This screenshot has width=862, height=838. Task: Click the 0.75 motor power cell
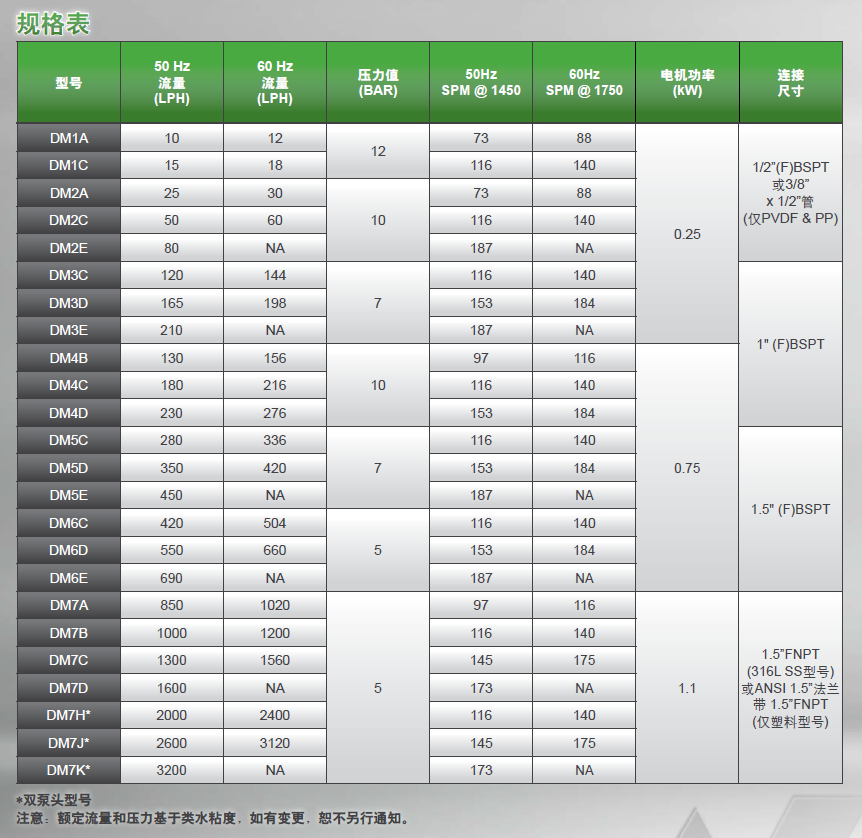(x=687, y=468)
